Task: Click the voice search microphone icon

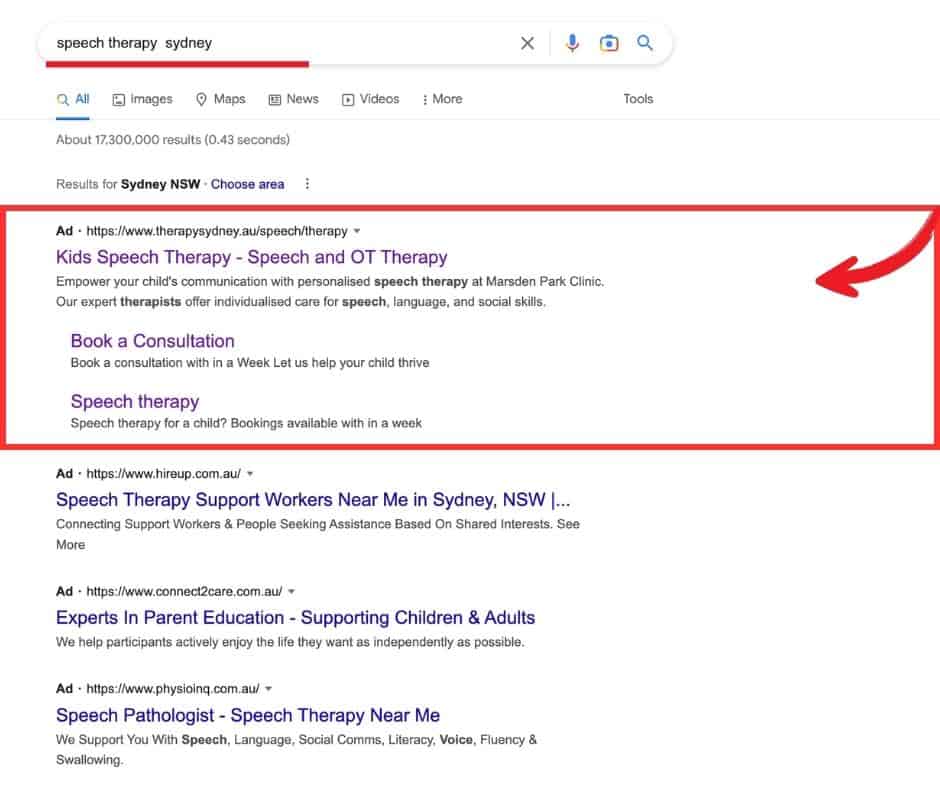Action: click(572, 43)
